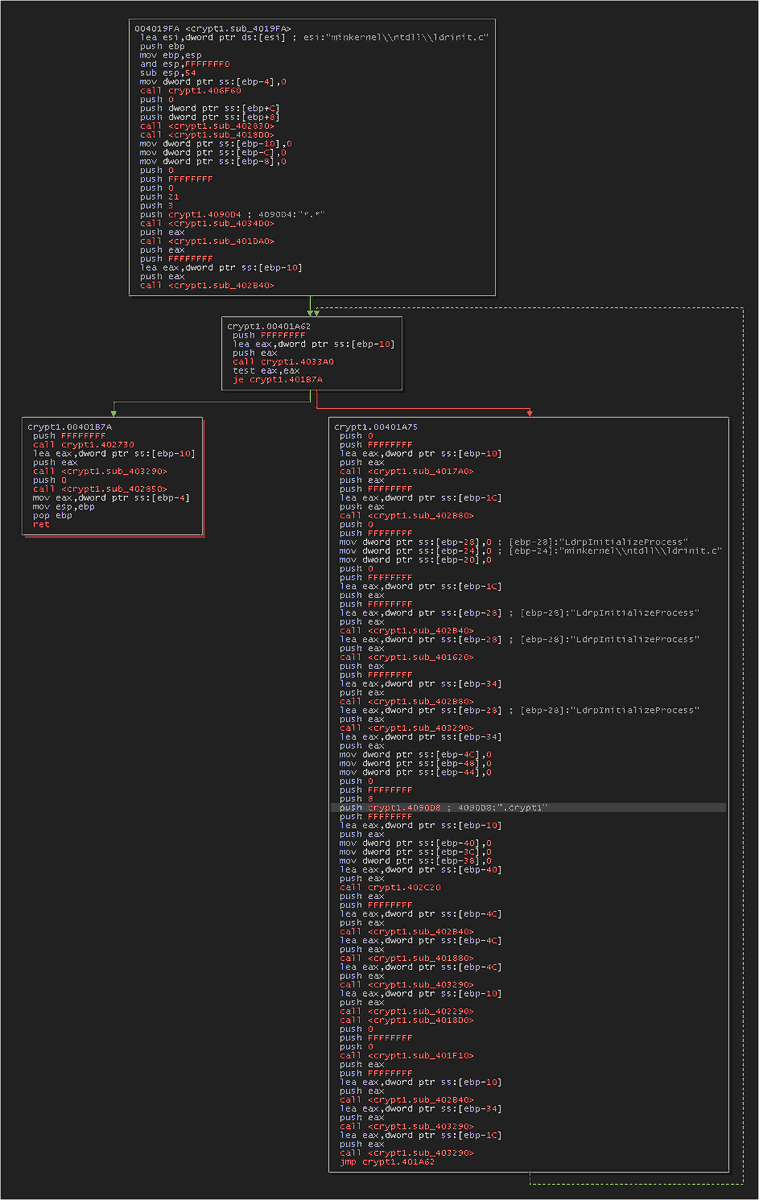Select the crypt1.00401A75 block header
Image resolution: width=759 pixels, height=1200 pixels.
coord(376,427)
